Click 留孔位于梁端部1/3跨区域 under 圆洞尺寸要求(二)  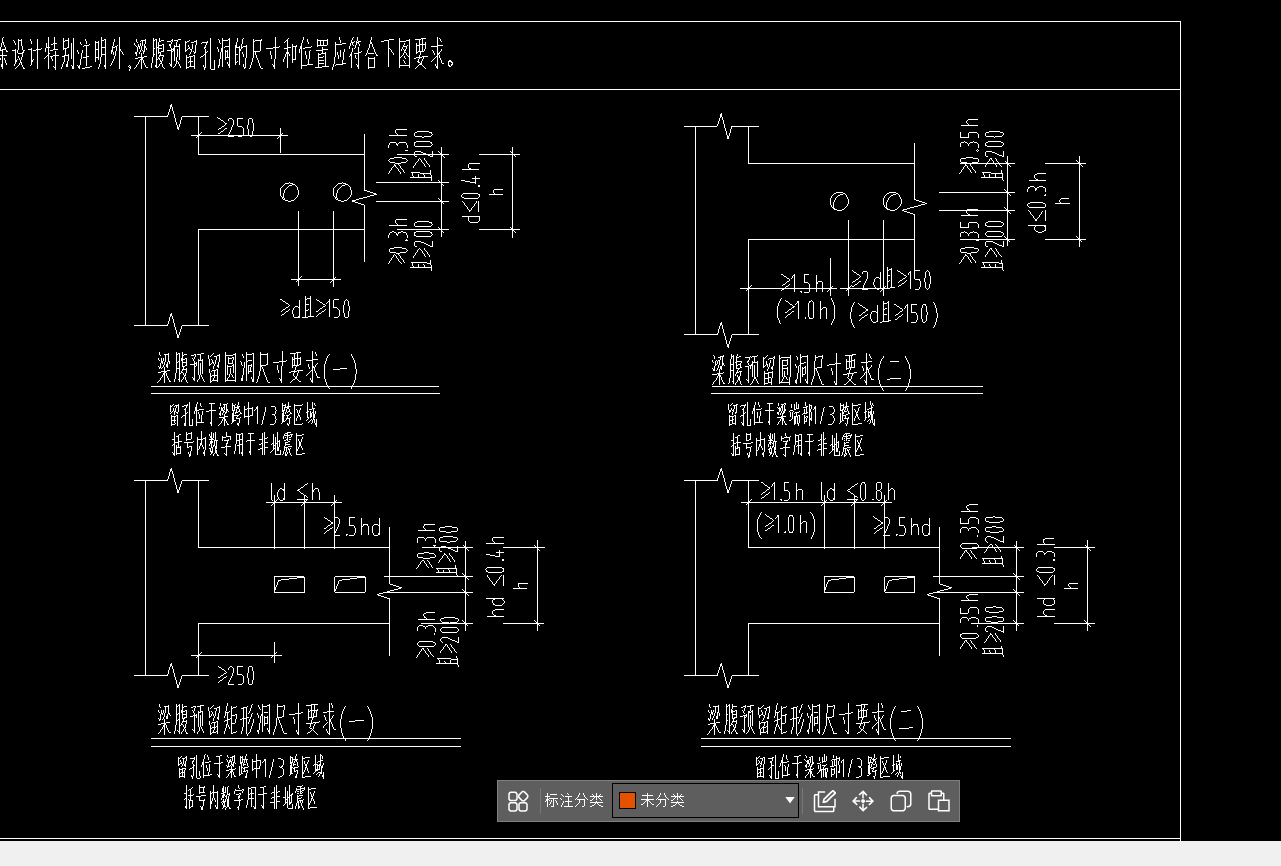point(801,414)
